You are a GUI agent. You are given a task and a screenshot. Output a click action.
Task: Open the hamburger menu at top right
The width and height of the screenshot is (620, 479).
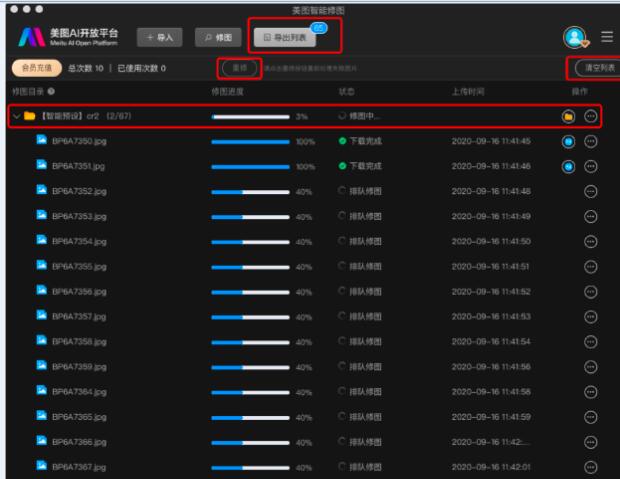tap(606, 37)
